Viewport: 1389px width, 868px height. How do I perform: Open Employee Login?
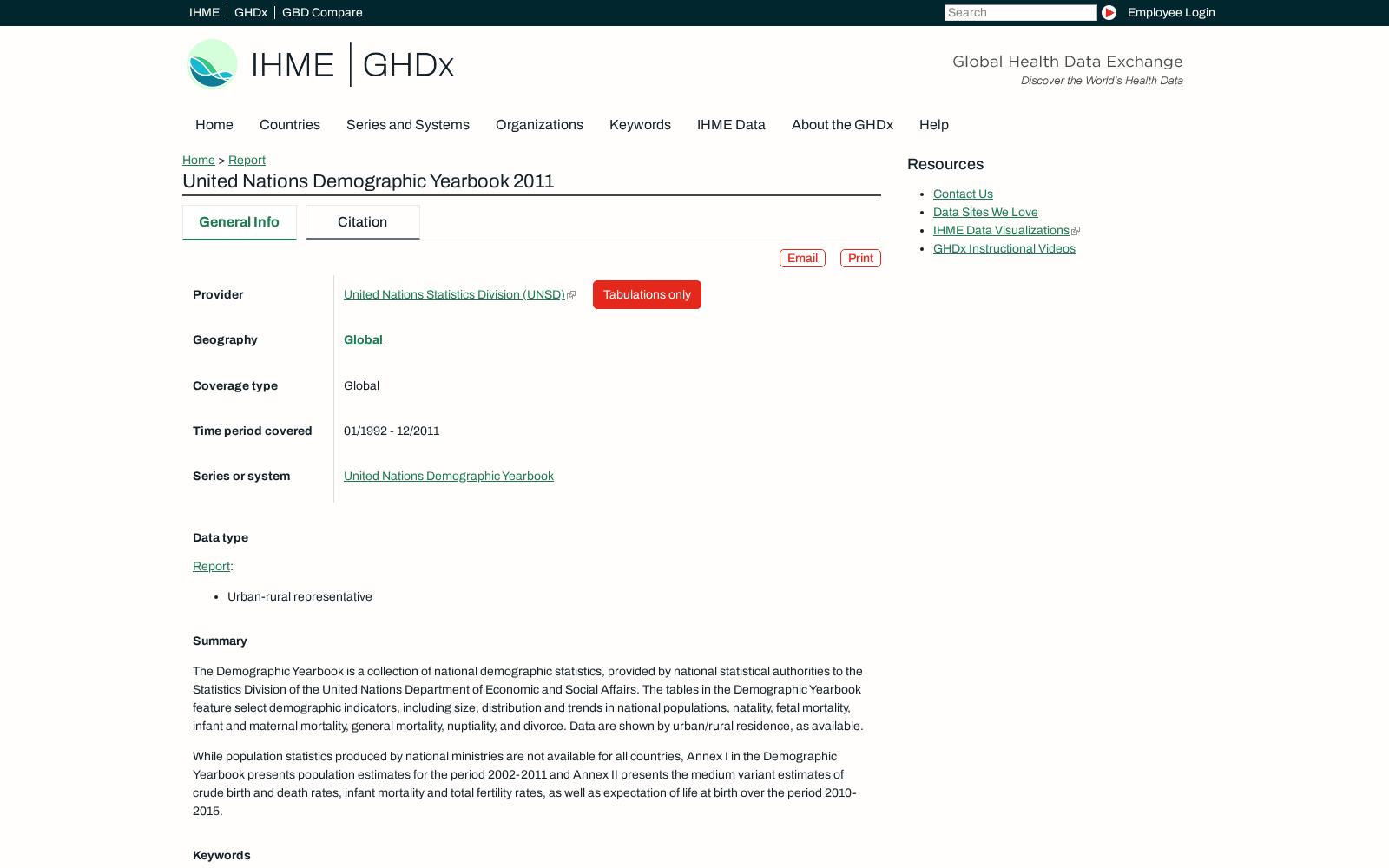pyautogui.click(x=1171, y=12)
